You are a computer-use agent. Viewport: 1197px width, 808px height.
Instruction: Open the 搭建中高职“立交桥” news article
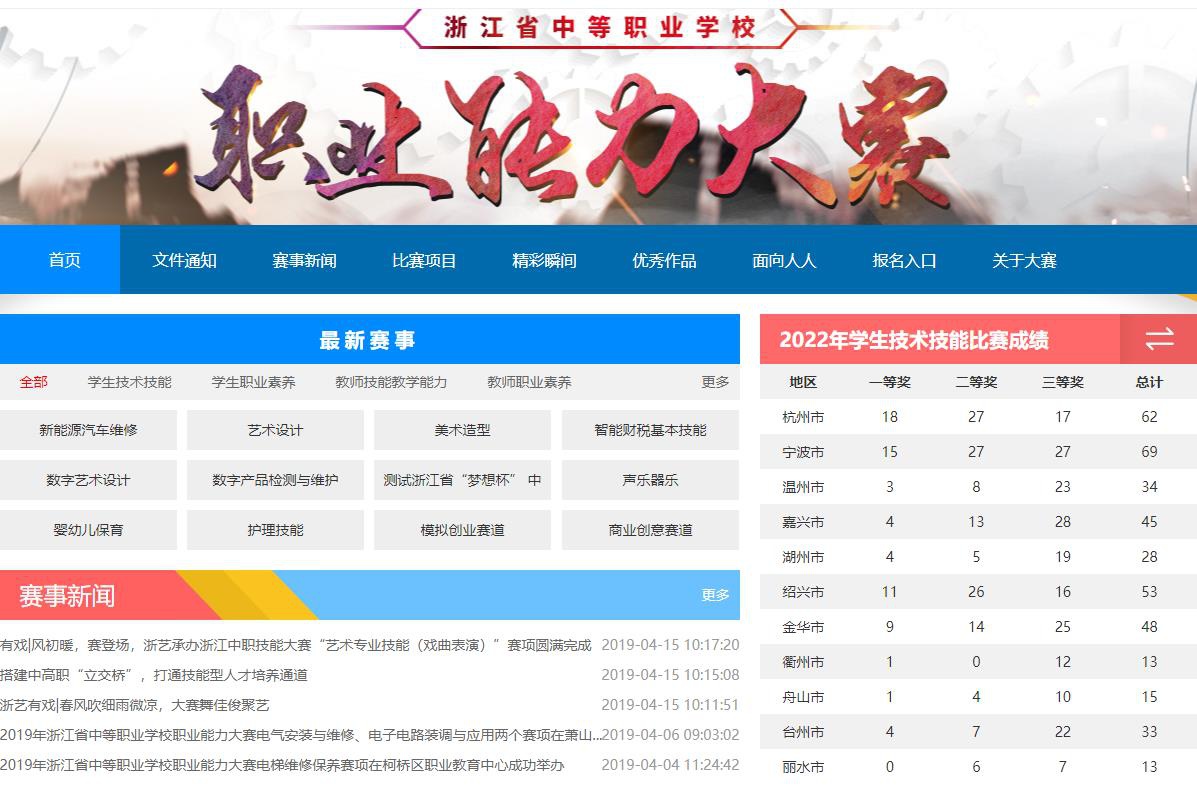coord(153,675)
